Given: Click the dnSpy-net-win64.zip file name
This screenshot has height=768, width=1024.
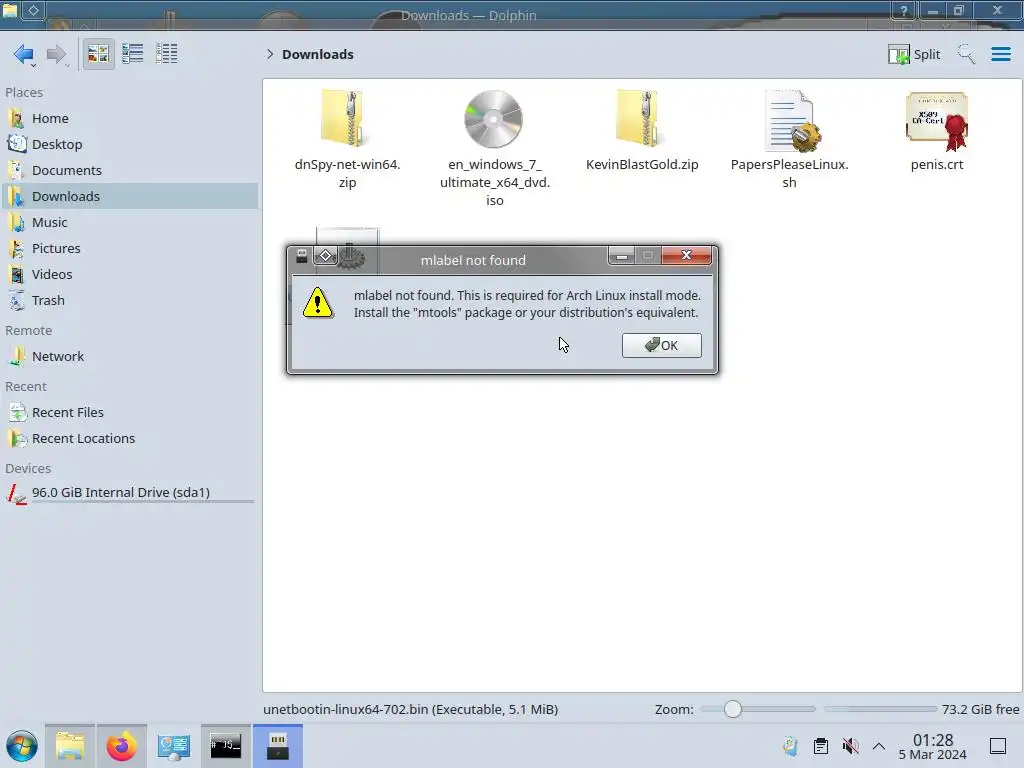Looking at the screenshot, I should pos(347,173).
